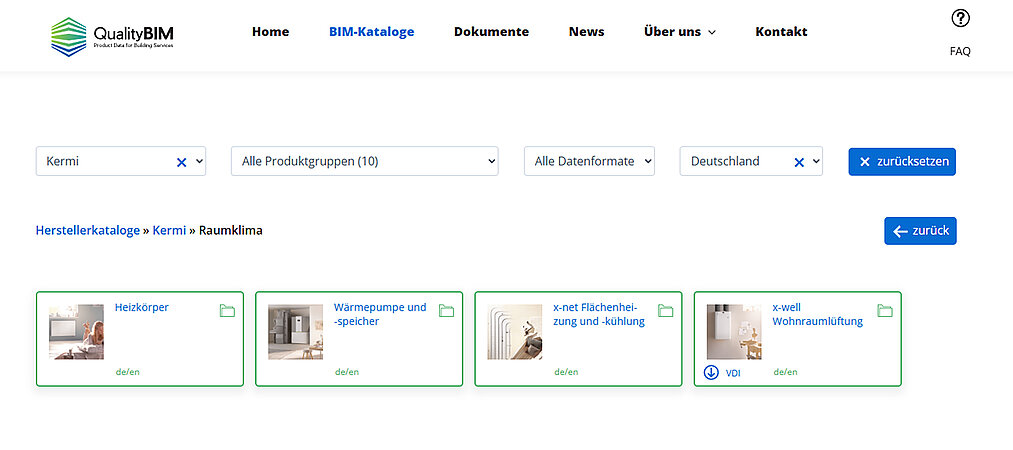This screenshot has height=450, width=1013.
Task: Click the QualityBIM logo
Action: 112,35
